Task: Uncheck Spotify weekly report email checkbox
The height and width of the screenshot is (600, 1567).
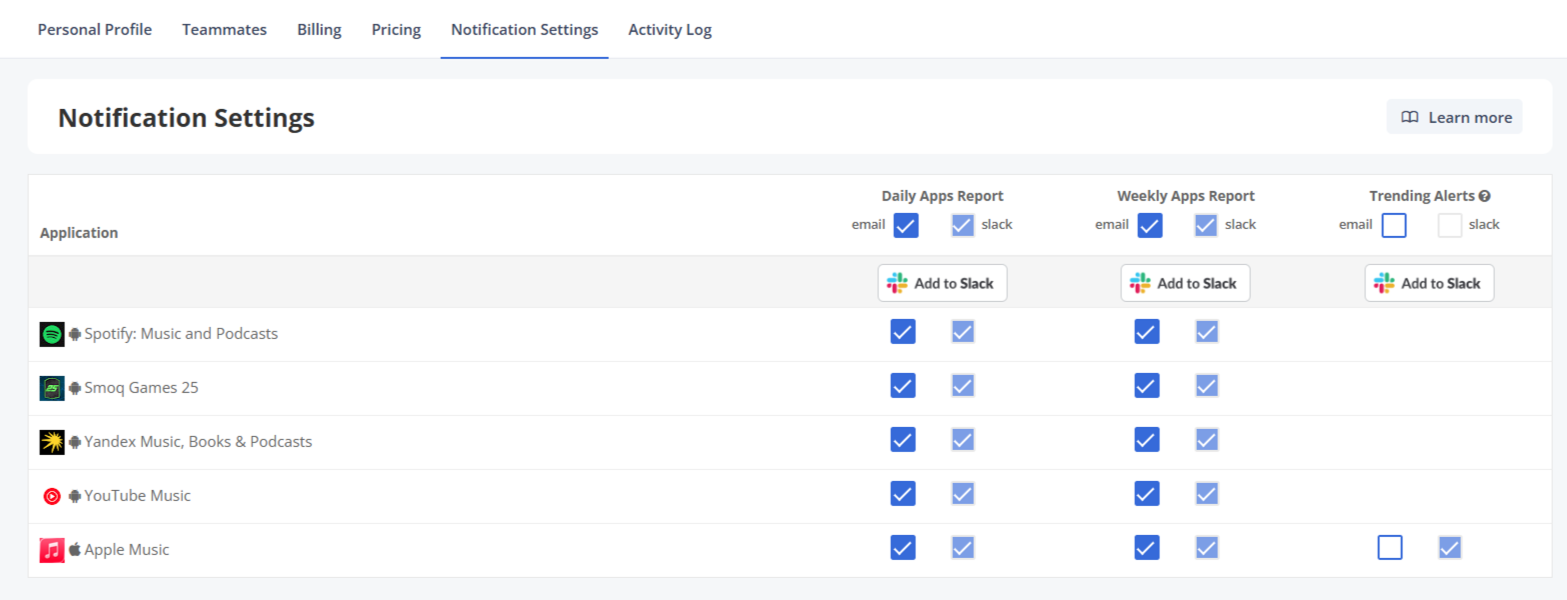Action: (x=1147, y=331)
